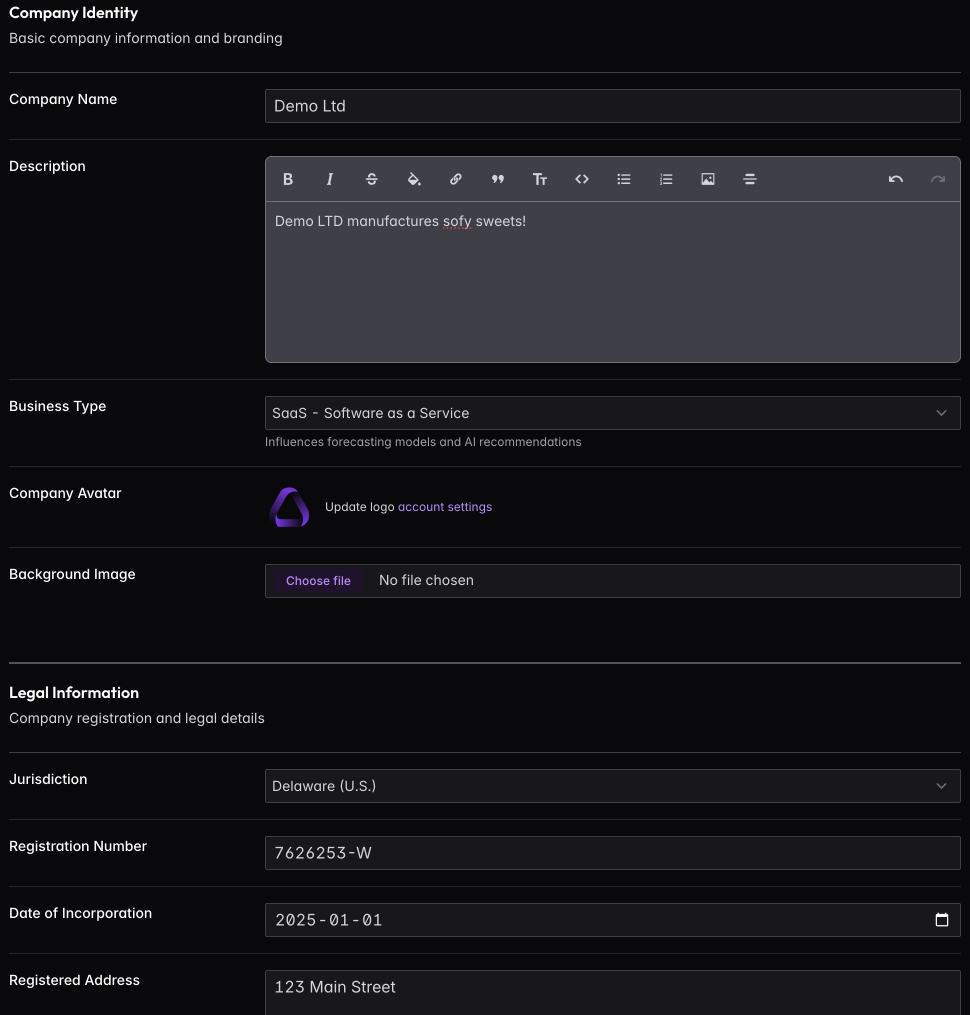Viewport: 970px width, 1015px height.
Task: Toggle bold formatting in Description editor
Action: tap(288, 179)
